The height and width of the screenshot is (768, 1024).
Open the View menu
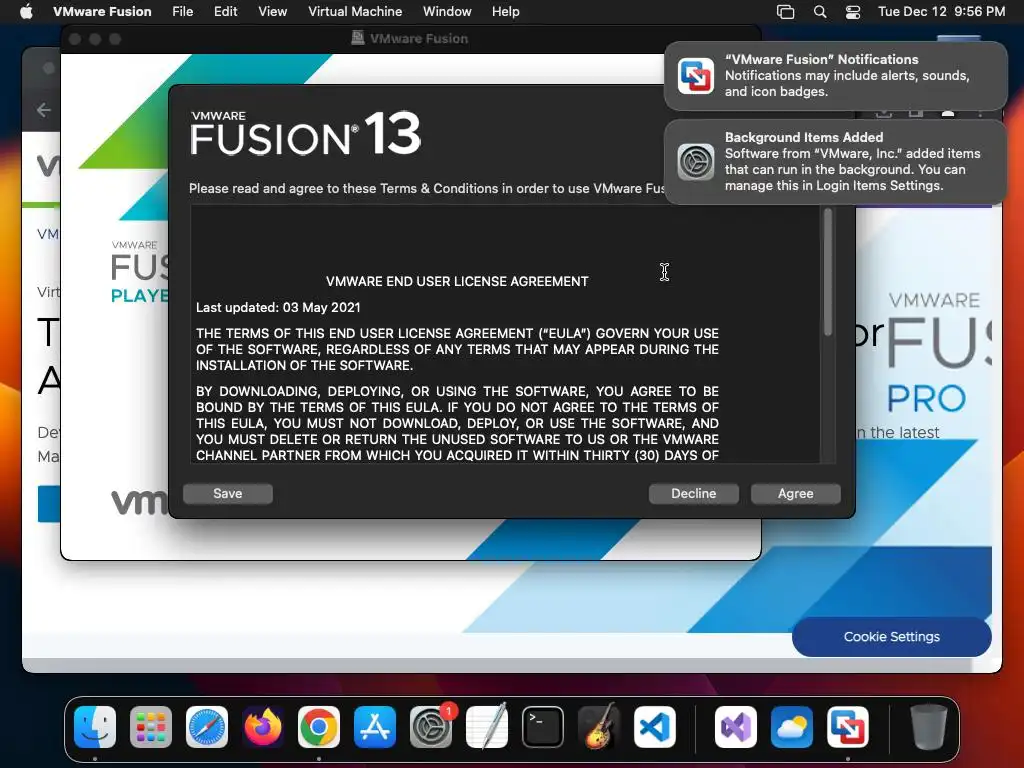point(272,11)
